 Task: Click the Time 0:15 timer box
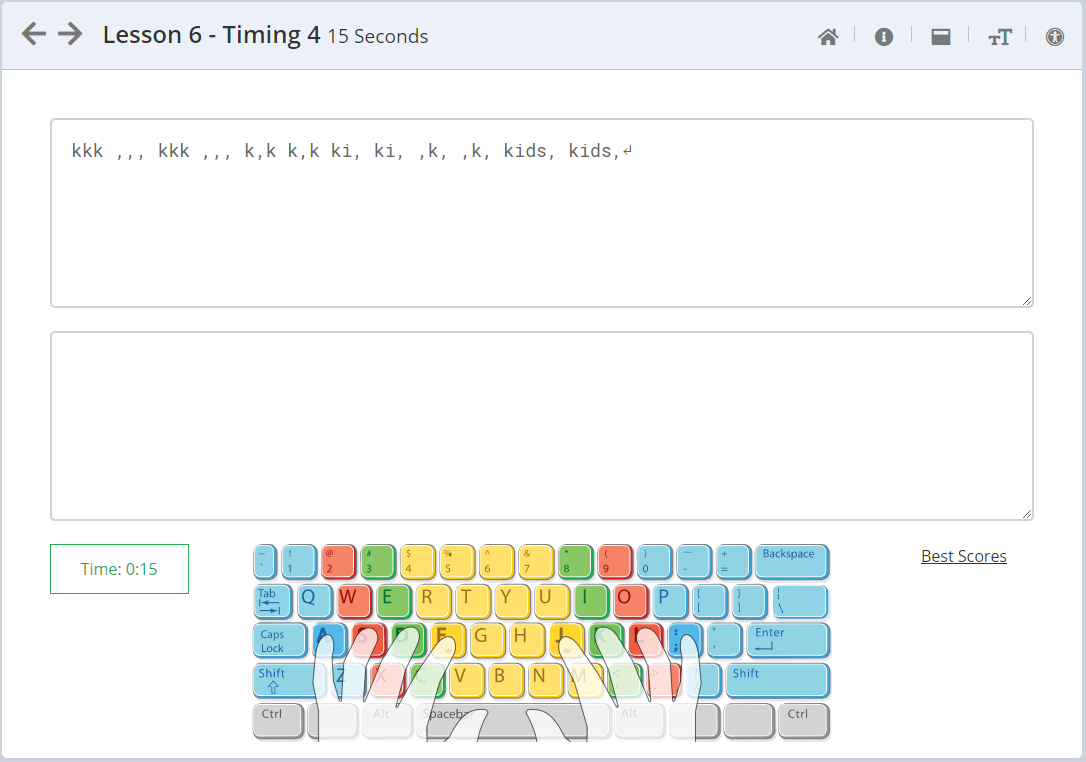click(x=119, y=568)
